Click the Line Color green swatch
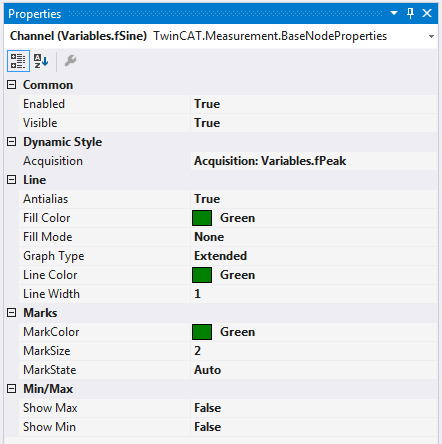The image size is (442, 444). pyautogui.click(x=202, y=275)
